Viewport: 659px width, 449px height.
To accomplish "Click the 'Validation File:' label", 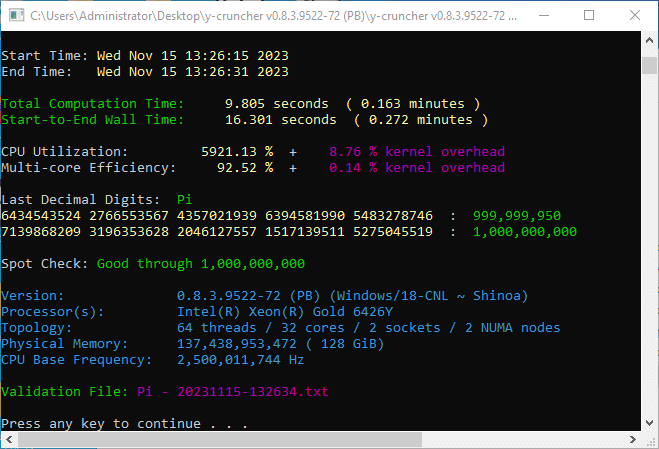I will 65,392.
